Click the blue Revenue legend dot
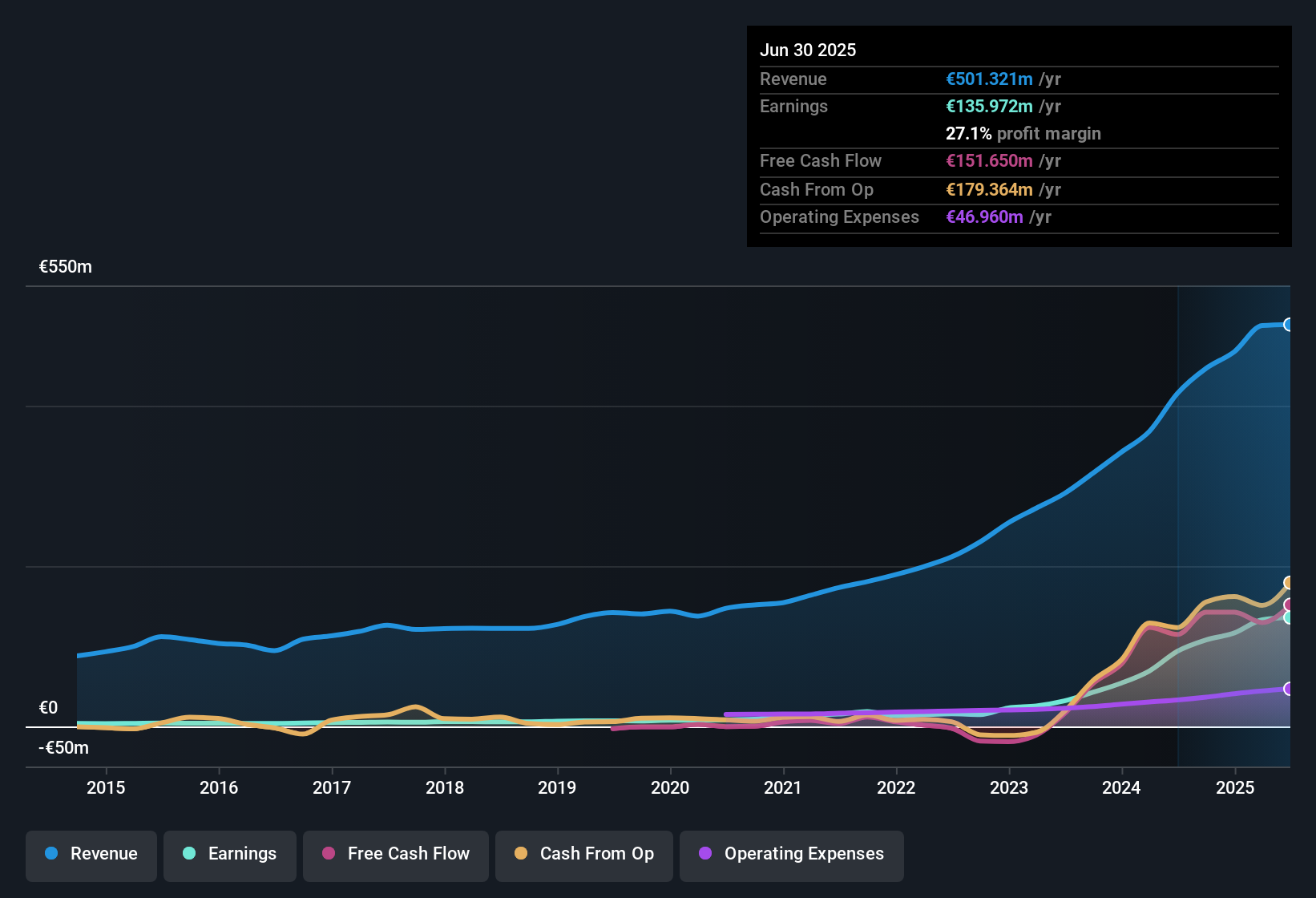 50,854
